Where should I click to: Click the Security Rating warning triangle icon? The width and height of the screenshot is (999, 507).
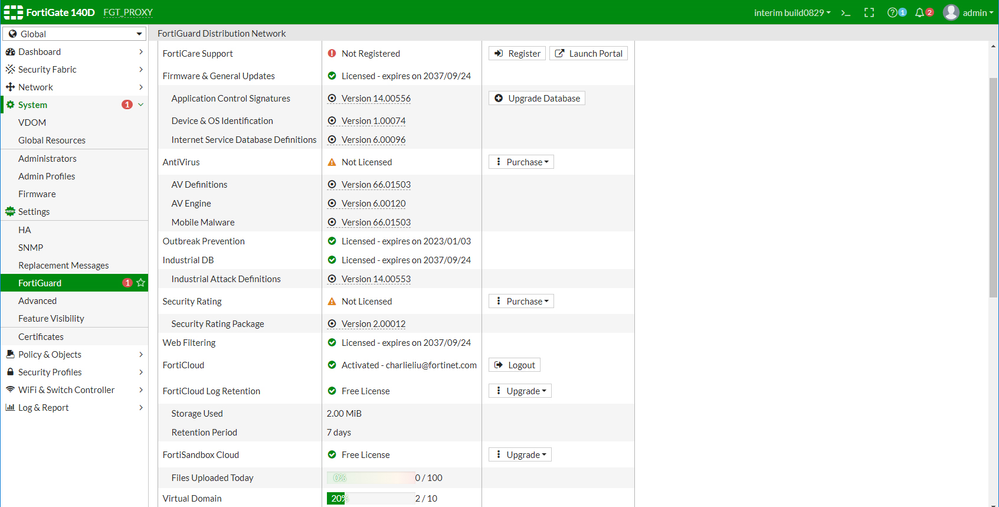(332, 301)
